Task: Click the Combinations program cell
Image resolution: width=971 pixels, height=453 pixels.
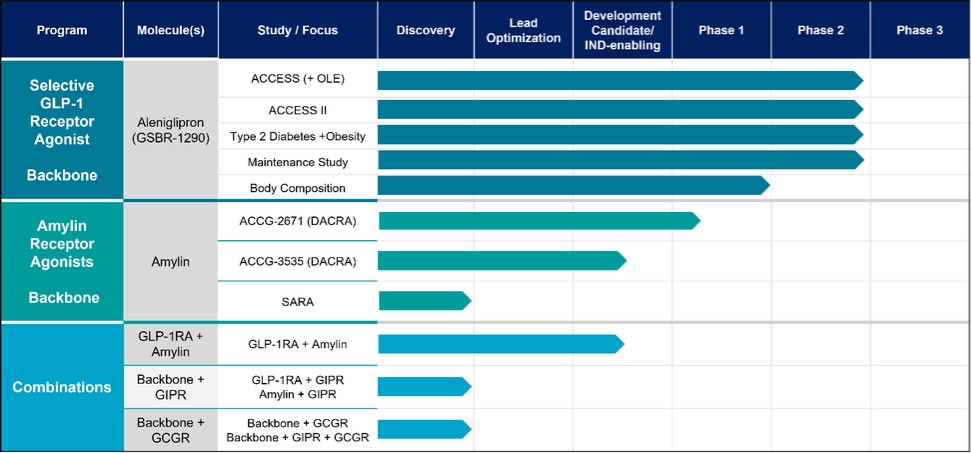Action: coord(62,387)
